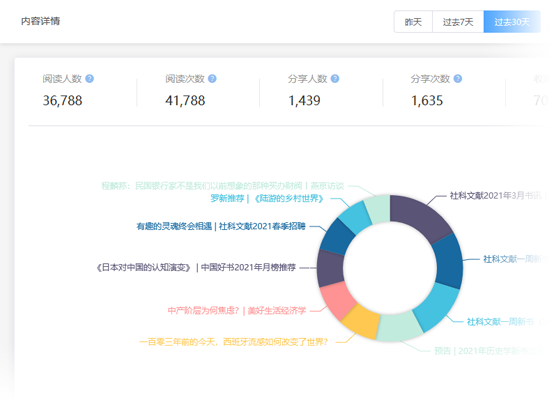This screenshot has height=402, width=550.
Task: Click help icon next to 分享次数
Action: [458, 79]
